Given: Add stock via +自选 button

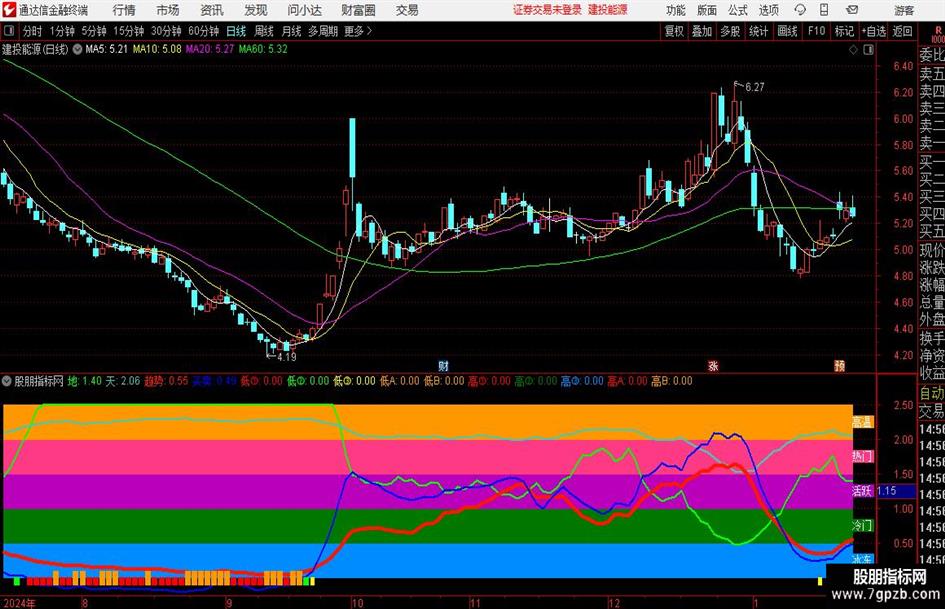Looking at the screenshot, I should click(x=874, y=31).
